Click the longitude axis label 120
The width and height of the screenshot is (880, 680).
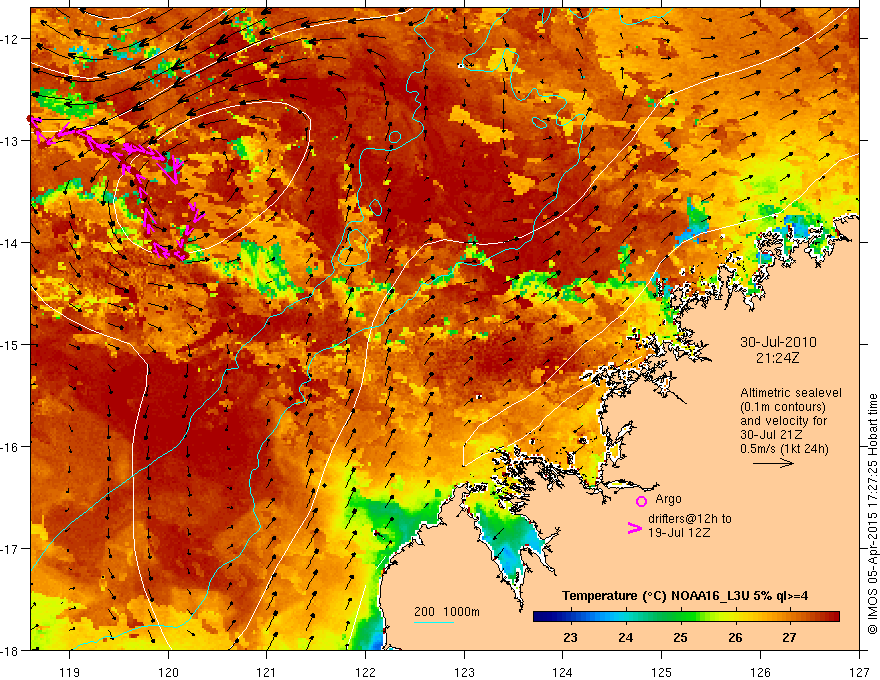tap(168, 672)
